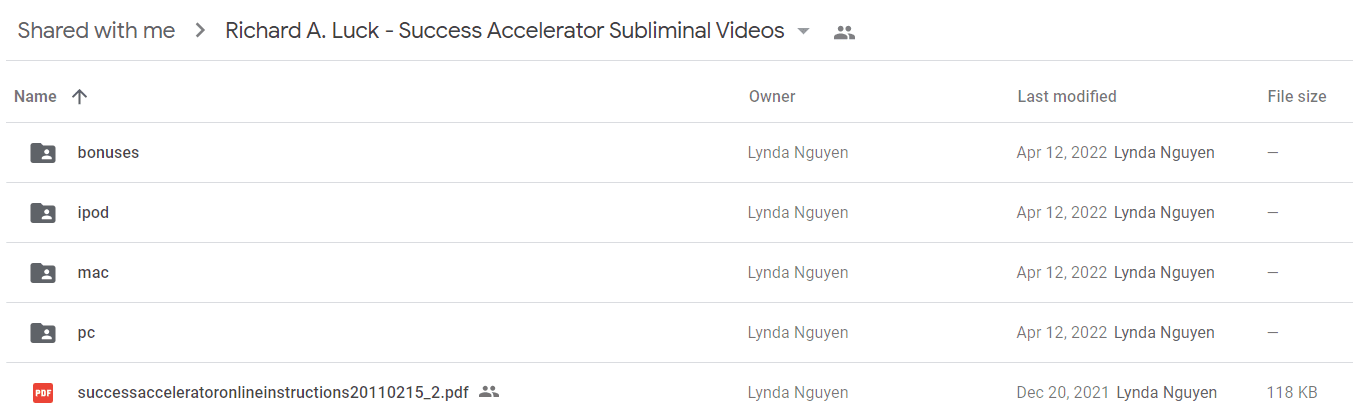
Task: Click the shared icon next to PDF filename
Action: point(489,392)
